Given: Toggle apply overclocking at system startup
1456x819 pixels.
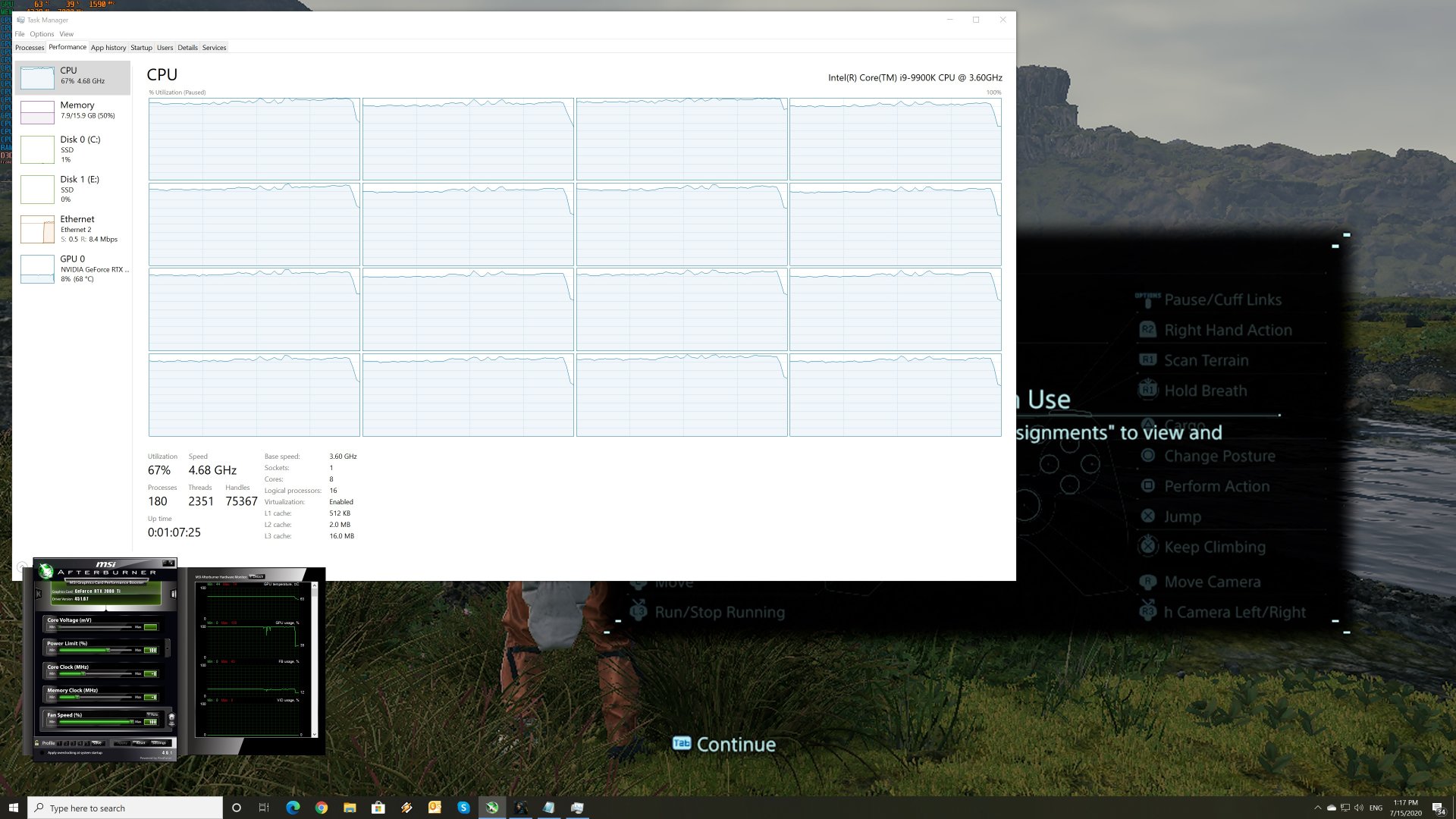Looking at the screenshot, I should click(x=42, y=752).
